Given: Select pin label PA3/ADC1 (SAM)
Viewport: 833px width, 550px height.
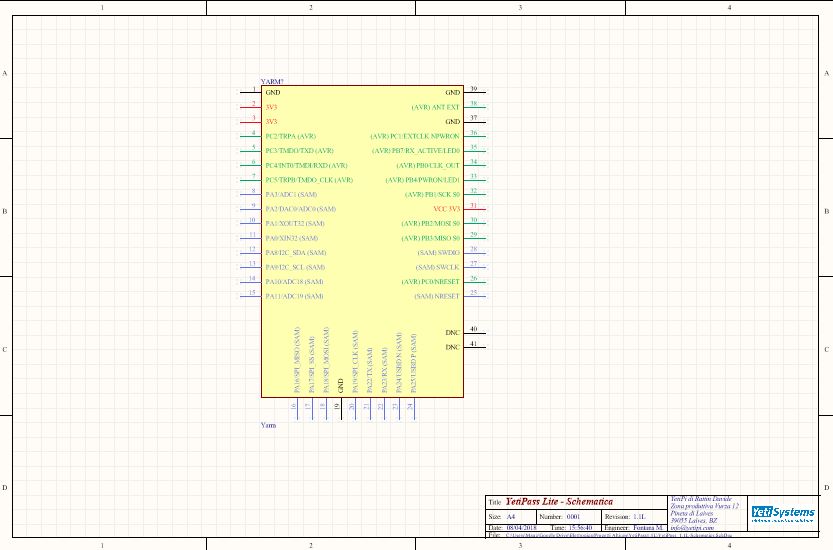Looking at the screenshot, I should point(291,194).
